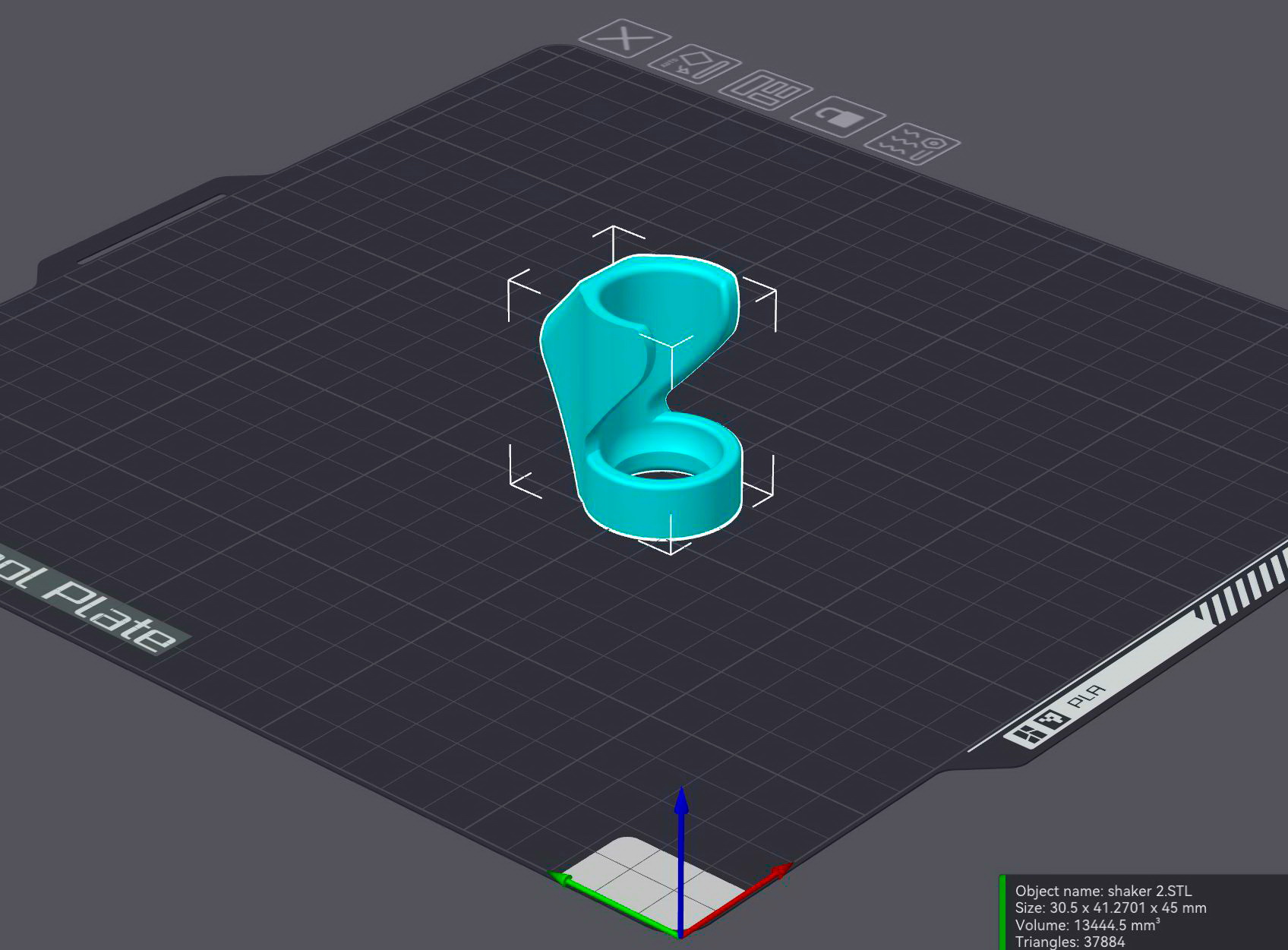Click the auto-orient plate icon
The image size is (1288, 950).
coord(694,65)
